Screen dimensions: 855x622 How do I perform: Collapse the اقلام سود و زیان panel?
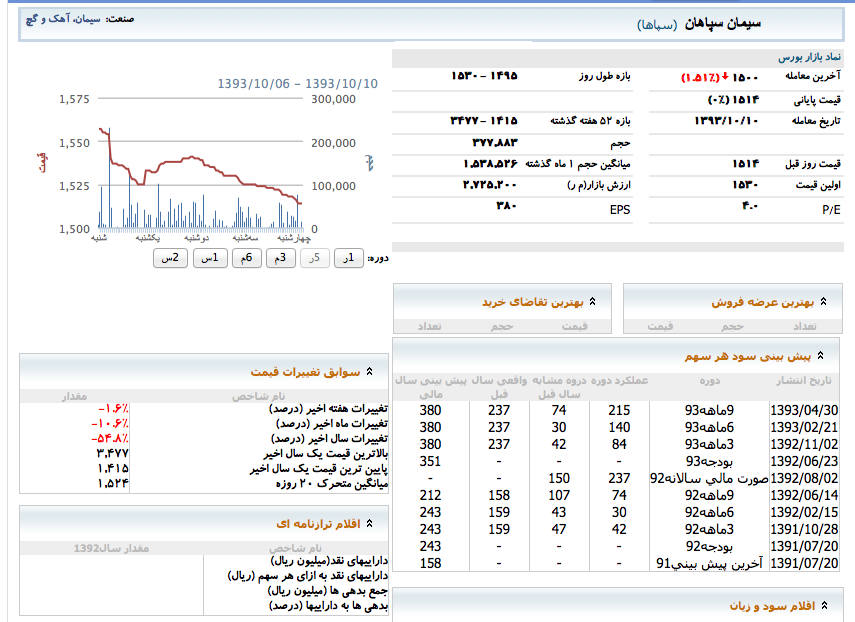pyautogui.click(x=824, y=605)
